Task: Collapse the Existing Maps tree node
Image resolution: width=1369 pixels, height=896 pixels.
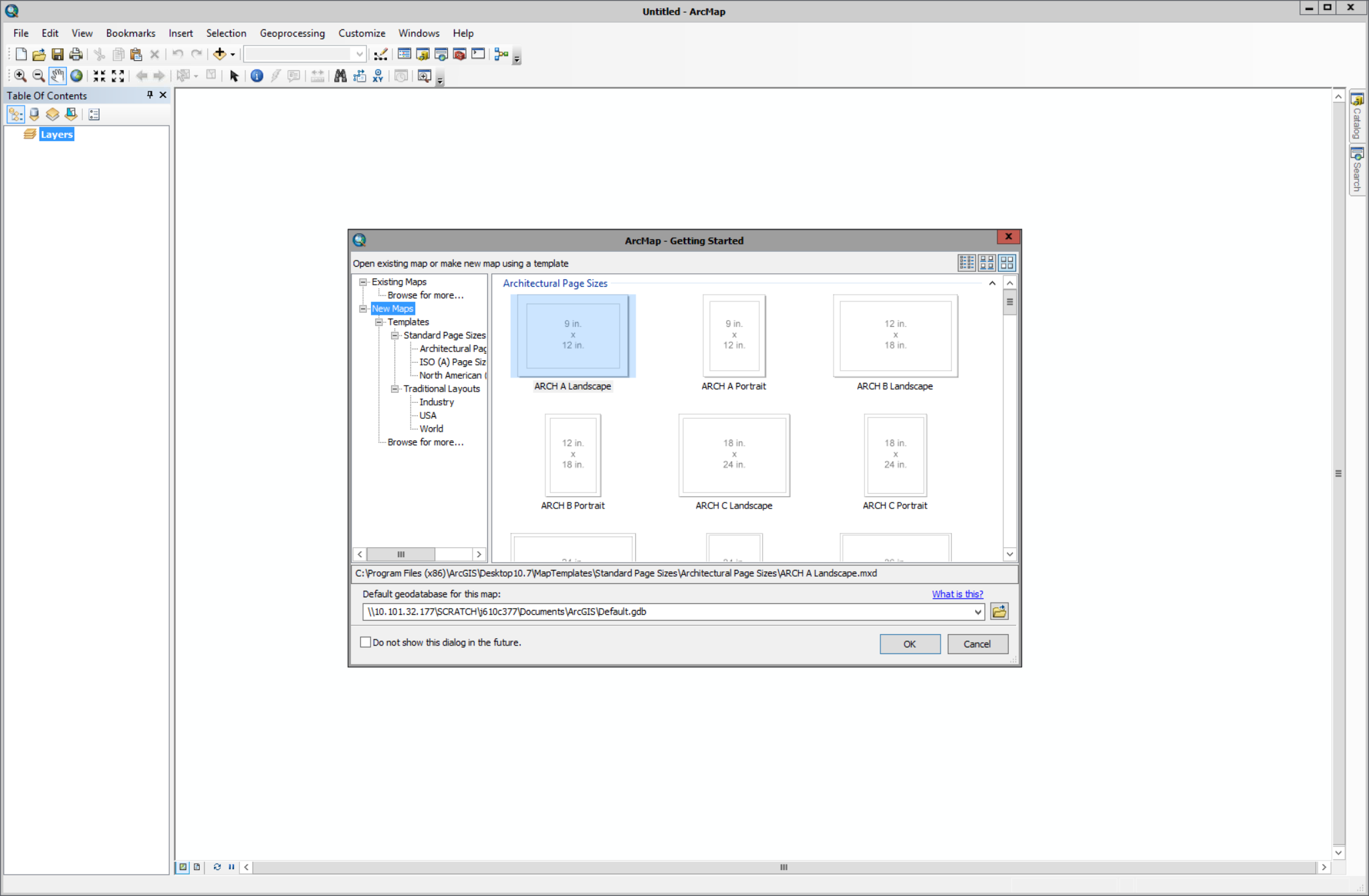Action: (363, 282)
